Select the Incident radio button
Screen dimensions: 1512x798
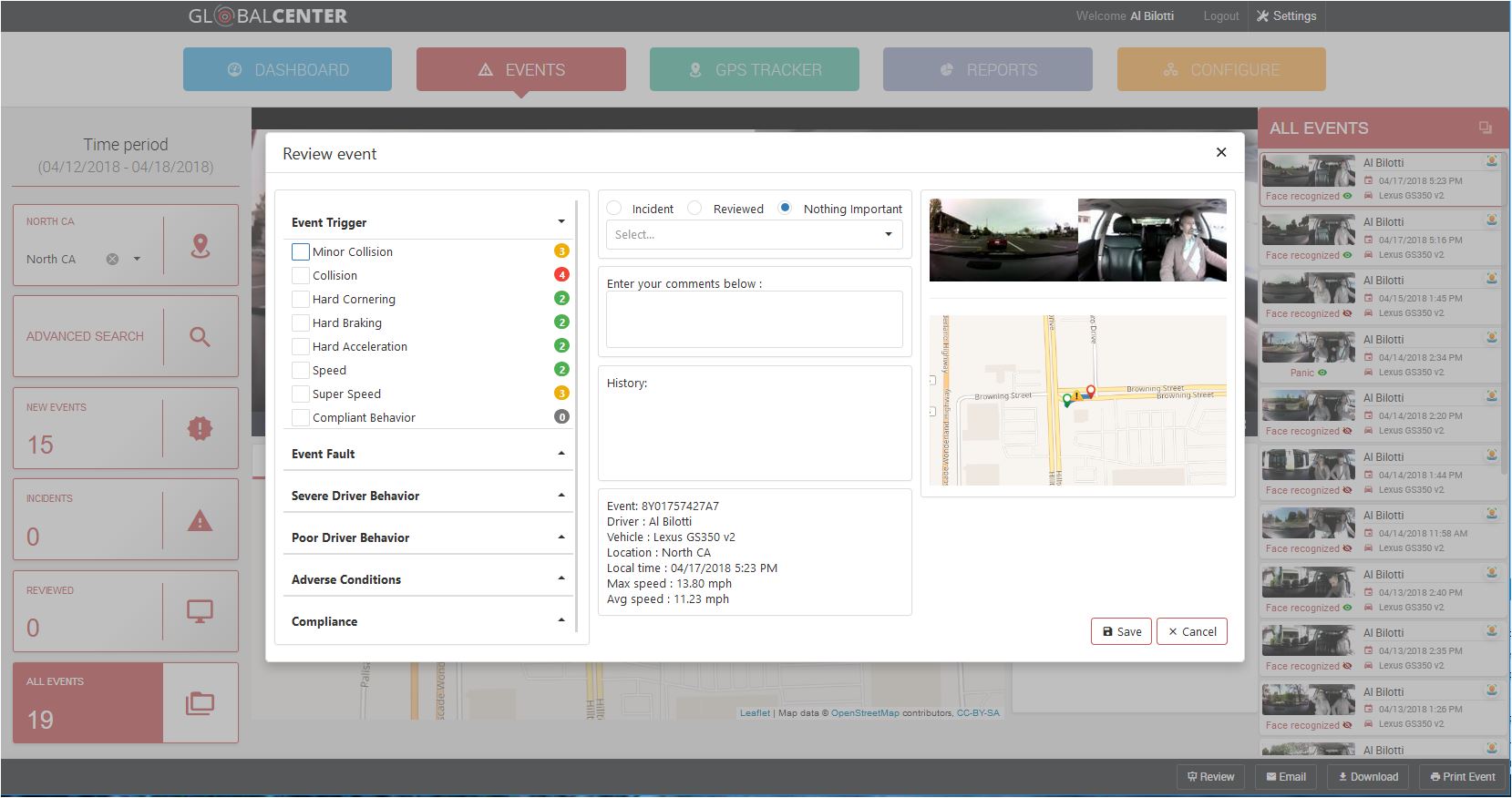click(613, 208)
